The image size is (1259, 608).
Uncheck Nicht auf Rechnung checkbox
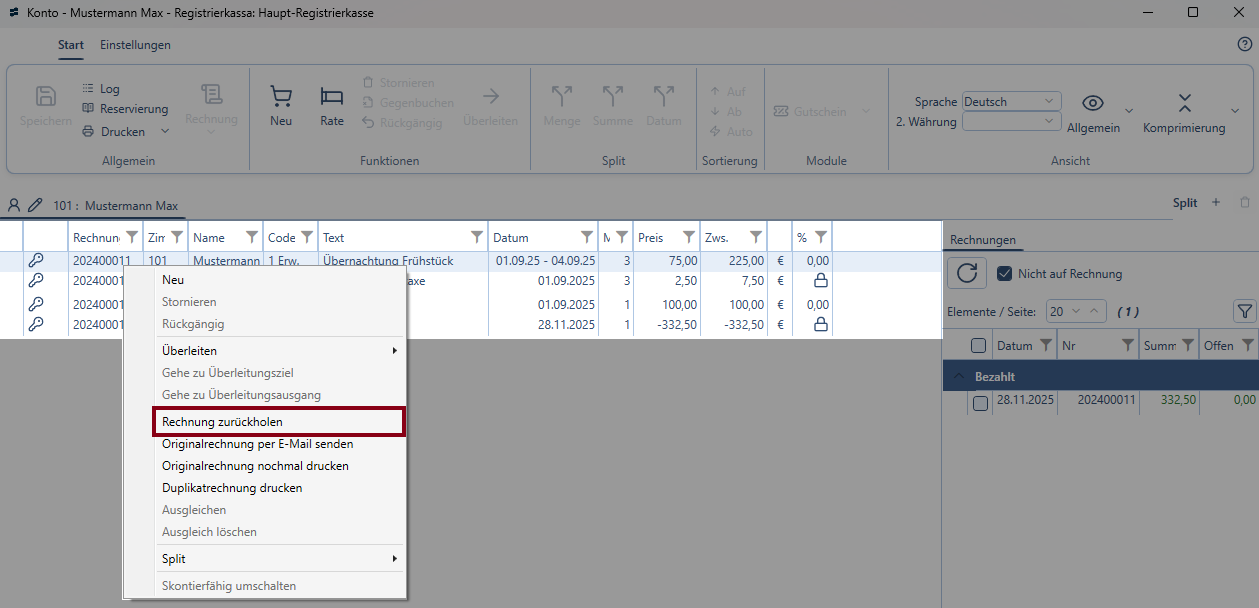(x=1005, y=274)
